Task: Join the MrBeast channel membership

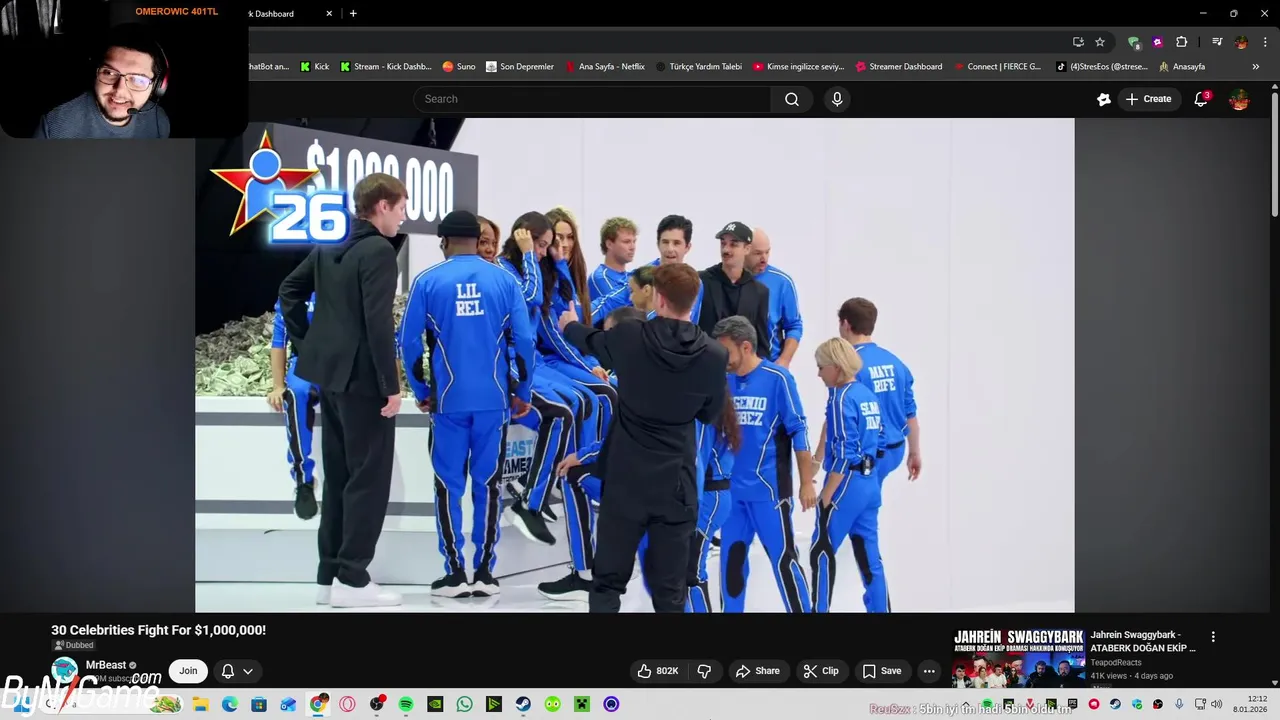Action: point(188,671)
